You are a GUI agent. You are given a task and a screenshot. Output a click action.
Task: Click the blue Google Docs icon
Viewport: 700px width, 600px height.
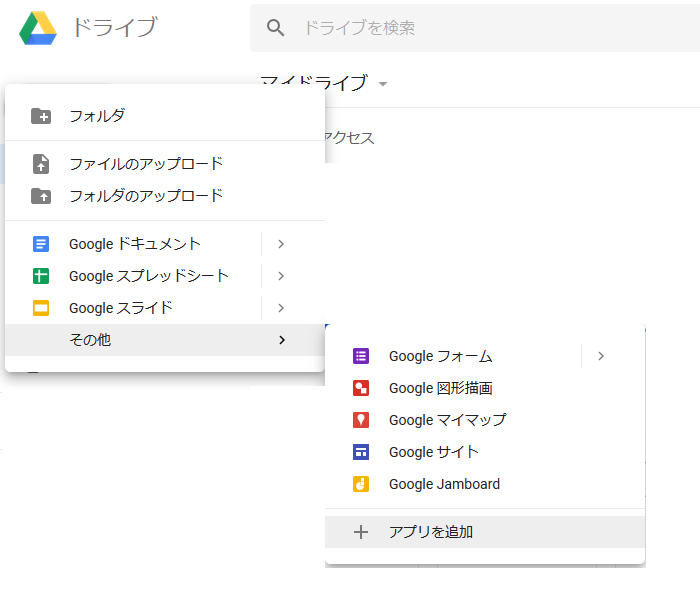(x=41, y=244)
